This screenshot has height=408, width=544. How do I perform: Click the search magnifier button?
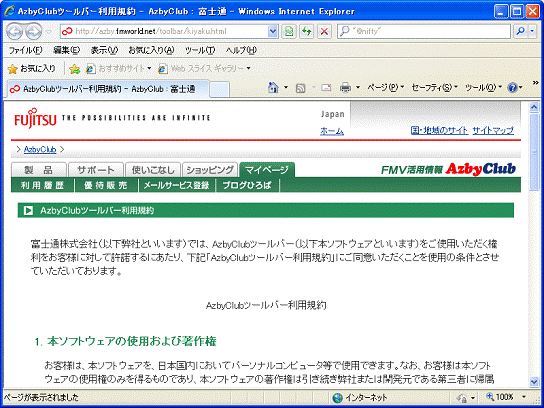520,32
